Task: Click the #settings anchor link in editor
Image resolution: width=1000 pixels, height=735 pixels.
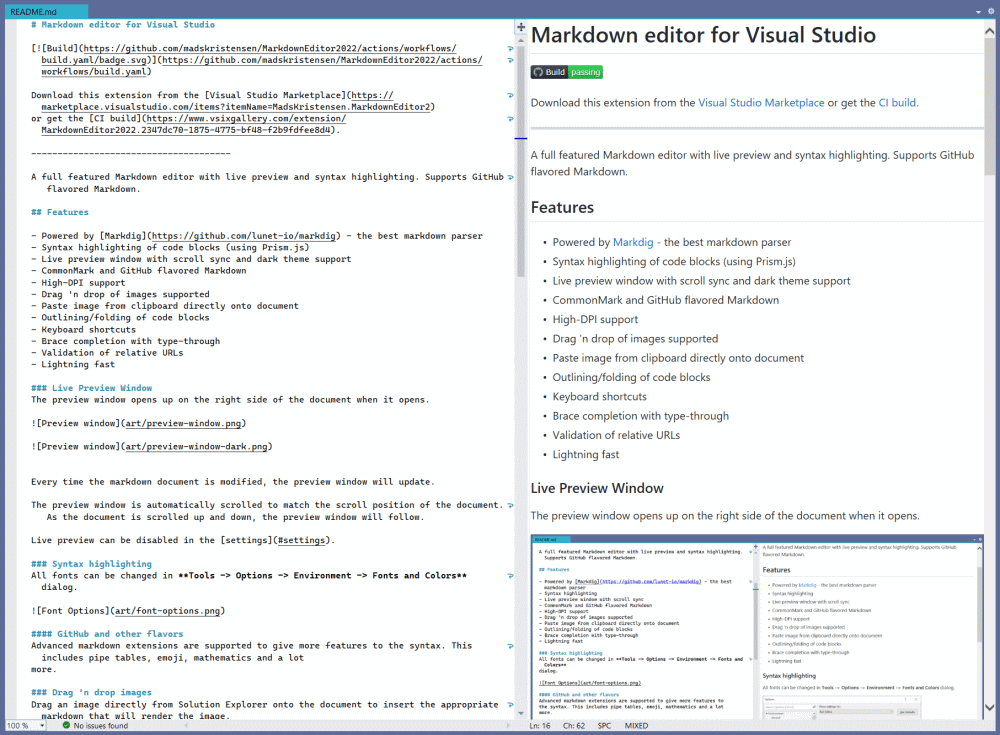Action: pyautogui.click(x=302, y=540)
